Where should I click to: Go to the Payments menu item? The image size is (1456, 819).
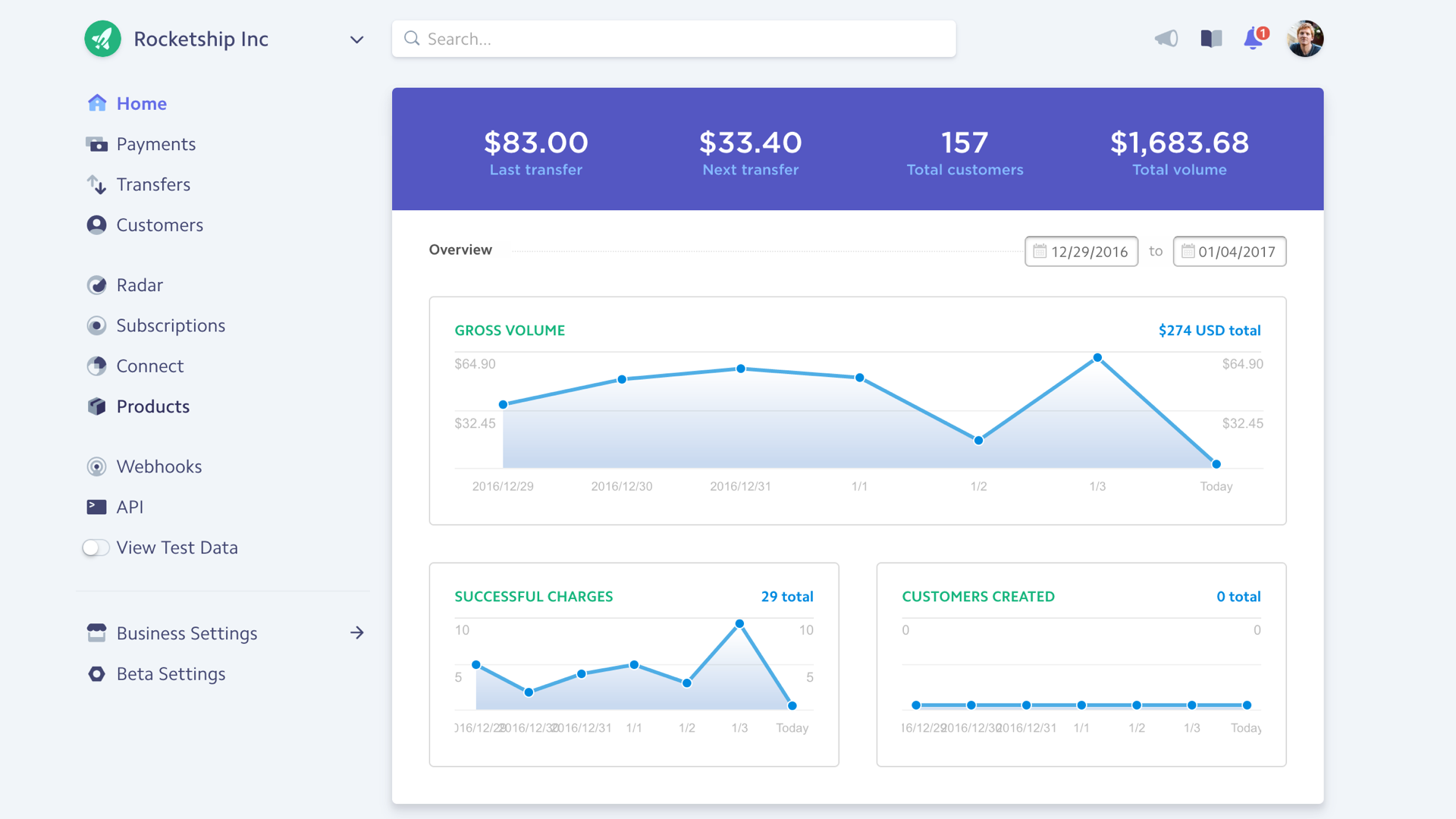155,144
